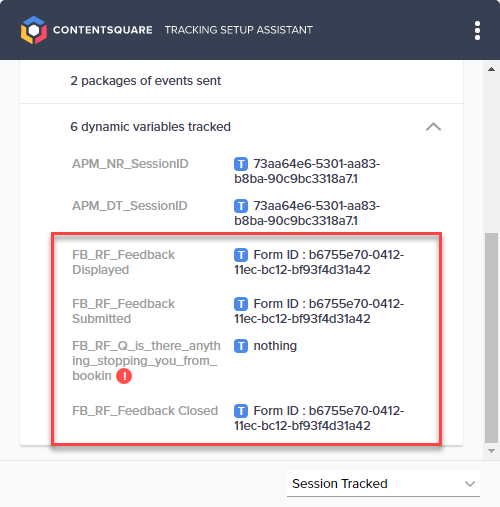The height and width of the screenshot is (507, 500).
Task: Click the Tracking Setup Assistant title
Action: tap(239, 30)
